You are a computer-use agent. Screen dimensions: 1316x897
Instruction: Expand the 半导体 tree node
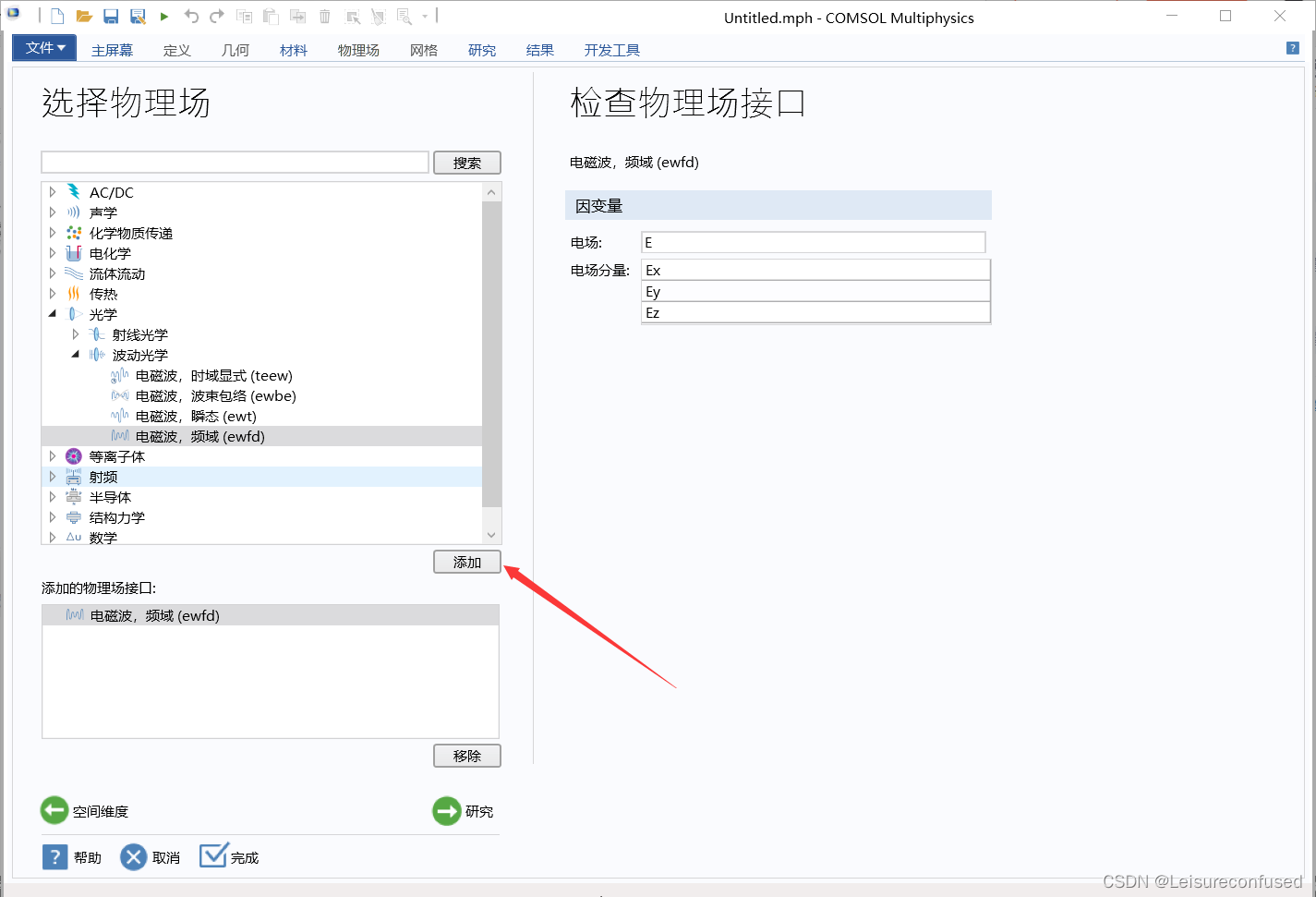(x=53, y=497)
